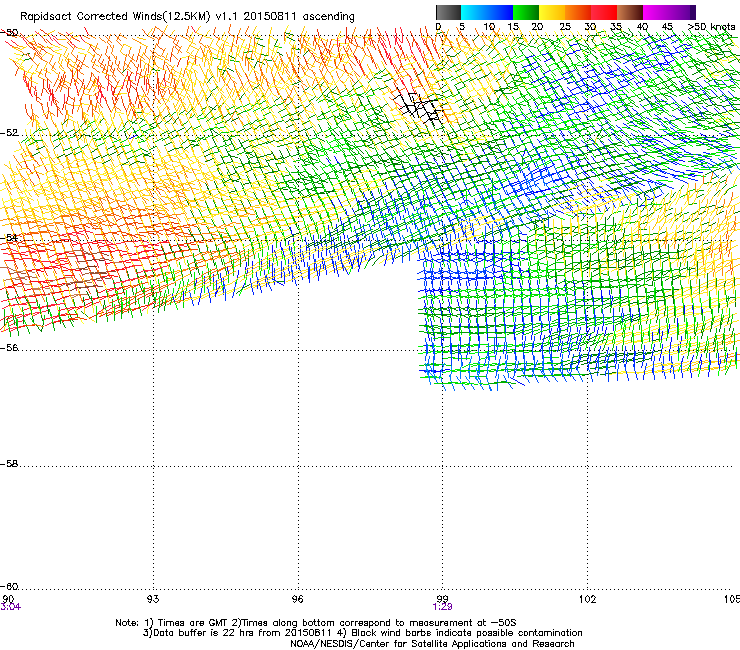This screenshot has height=650, width=740.
Task: Click the '20150811 ascending' date in the title
Action: [299, 17]
